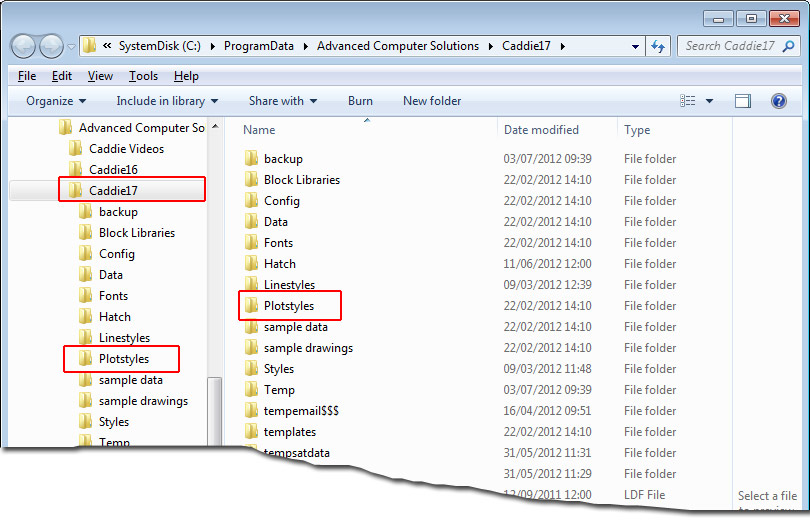Click Temp folder icon in file list
Viewport: 810px width, 527px height.
click(252, 390)
